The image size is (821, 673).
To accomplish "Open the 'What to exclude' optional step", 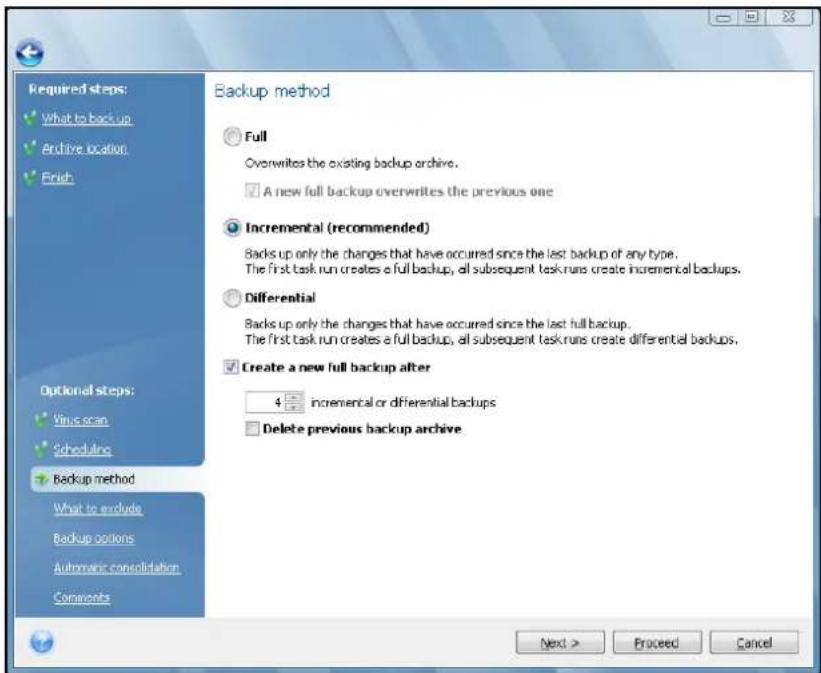I will pos(97,509).
